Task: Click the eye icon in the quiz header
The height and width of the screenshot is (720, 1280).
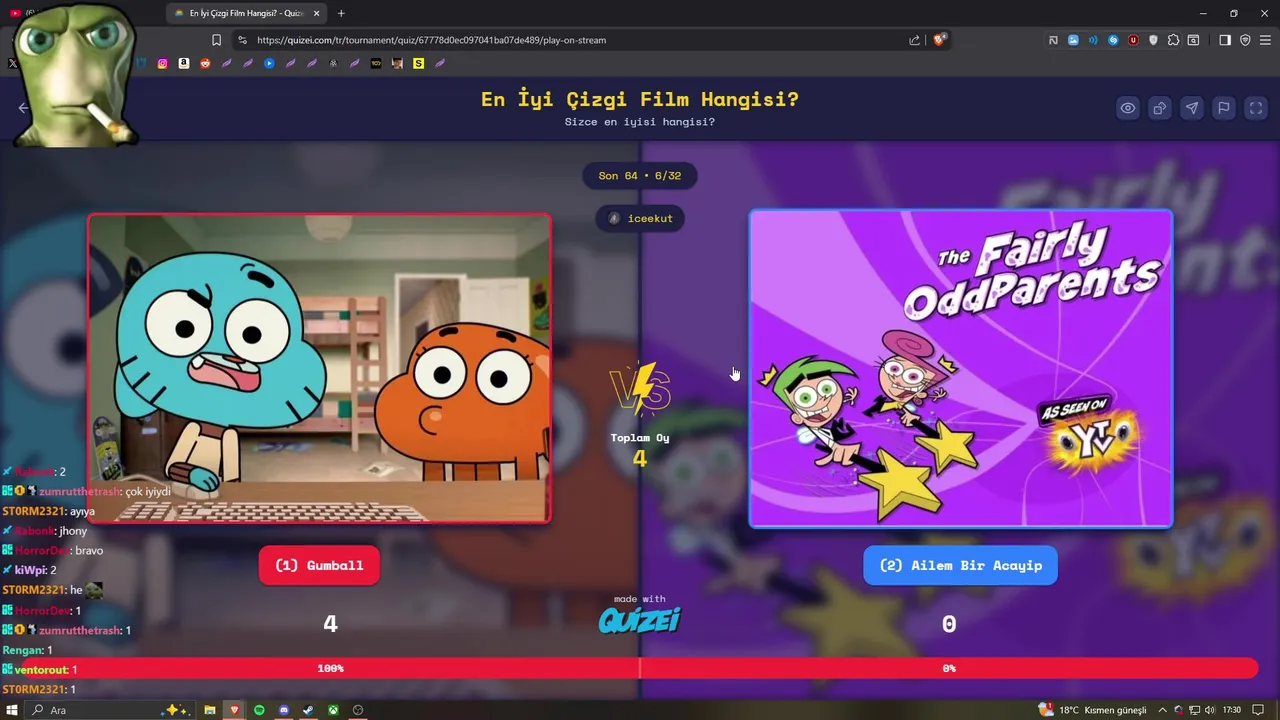Action: pos(1128,108)
